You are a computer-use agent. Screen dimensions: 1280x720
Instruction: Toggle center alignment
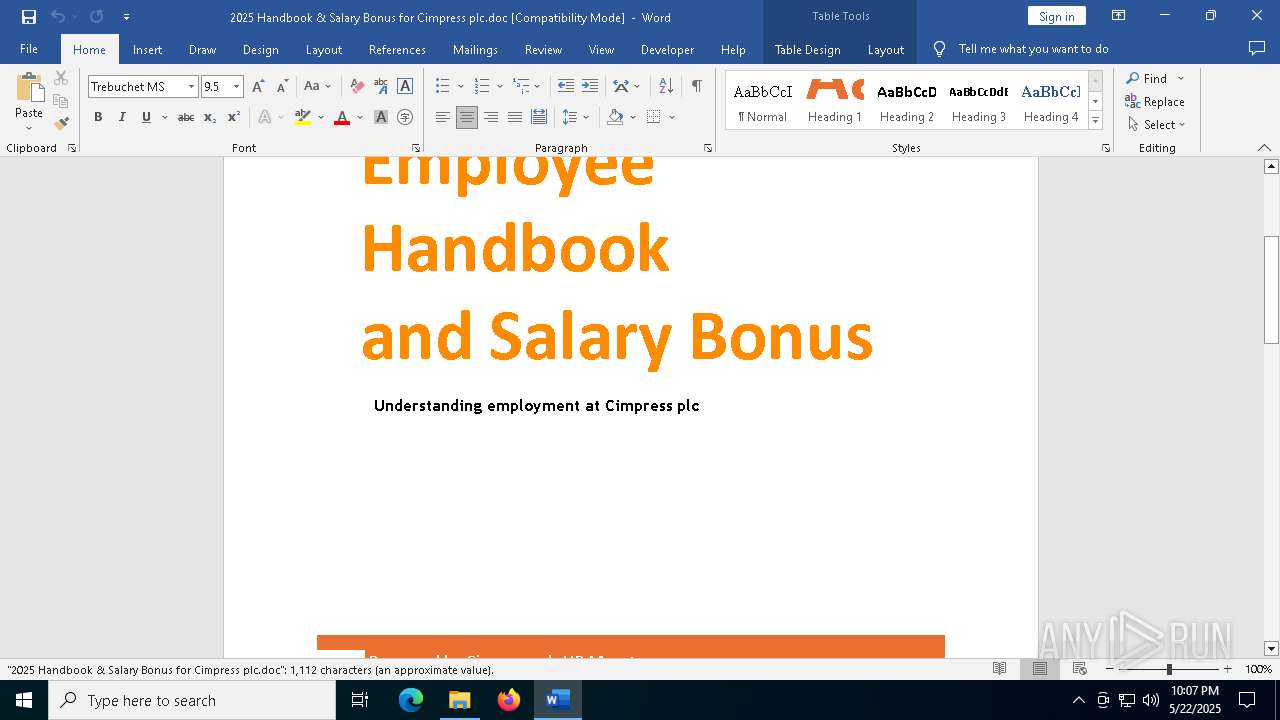[x=467, y=117]
